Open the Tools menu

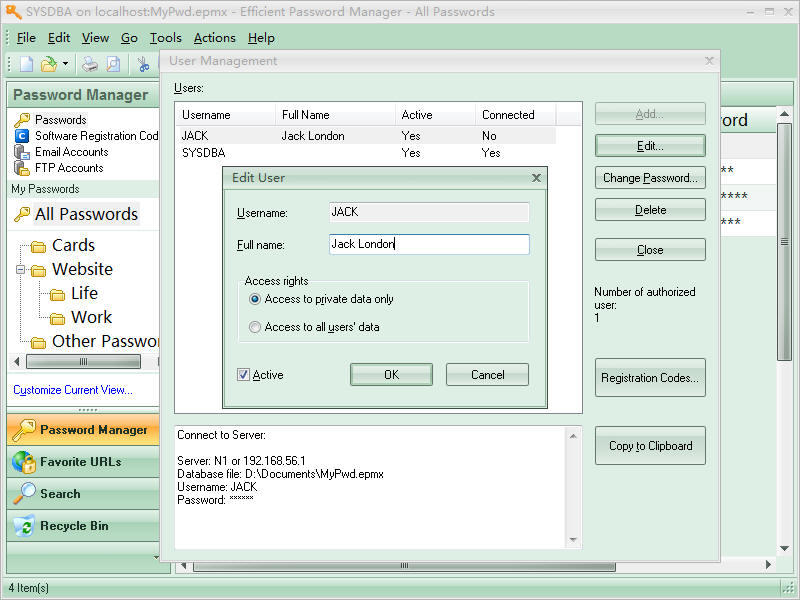[166, 38]
